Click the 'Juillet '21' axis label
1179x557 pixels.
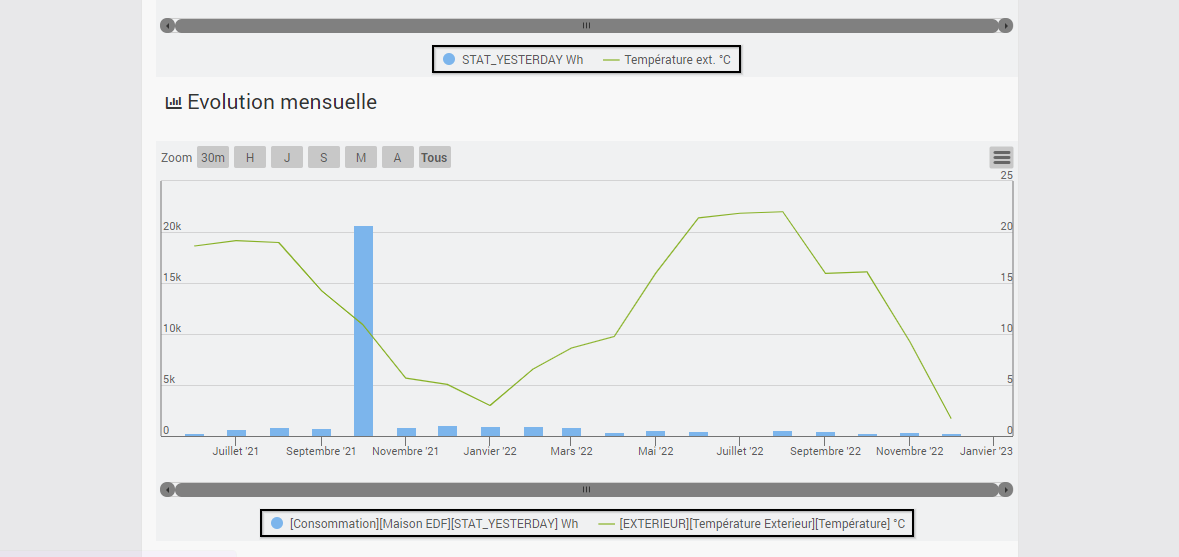pos(235,451)
